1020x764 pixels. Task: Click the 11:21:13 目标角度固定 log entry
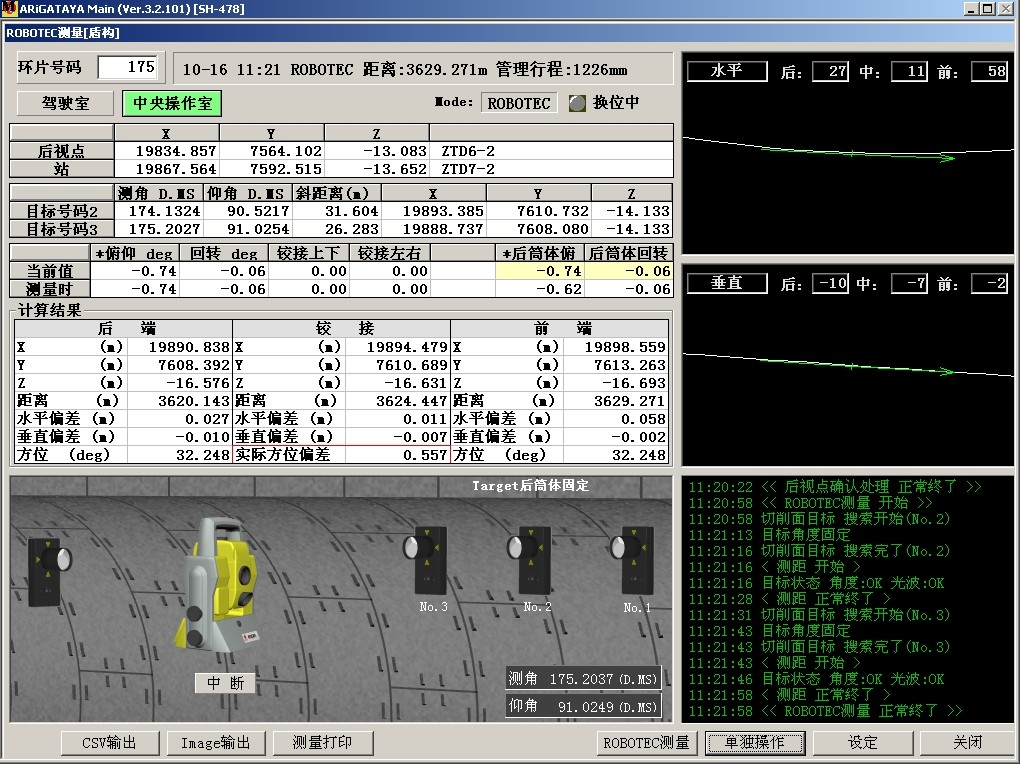click(x=769, y=535)
